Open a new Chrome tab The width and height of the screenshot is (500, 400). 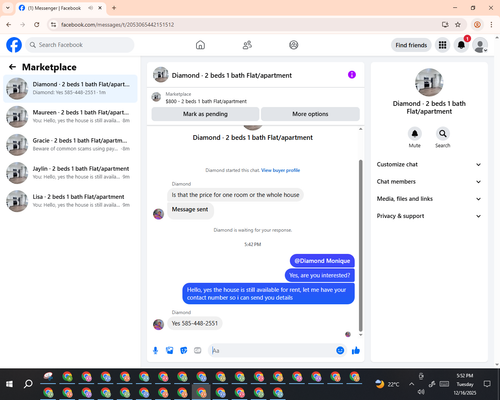click(114, 8)
